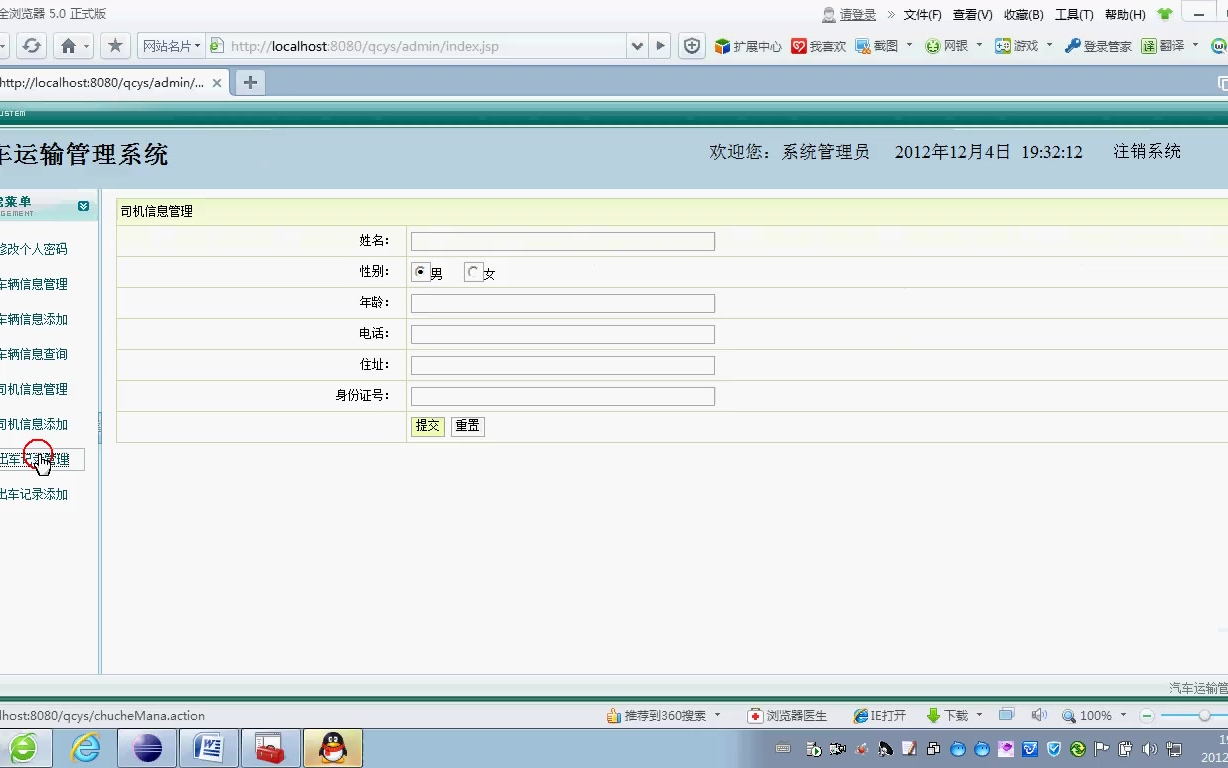Click the 注销系统 logout link

click(1147, 151)
